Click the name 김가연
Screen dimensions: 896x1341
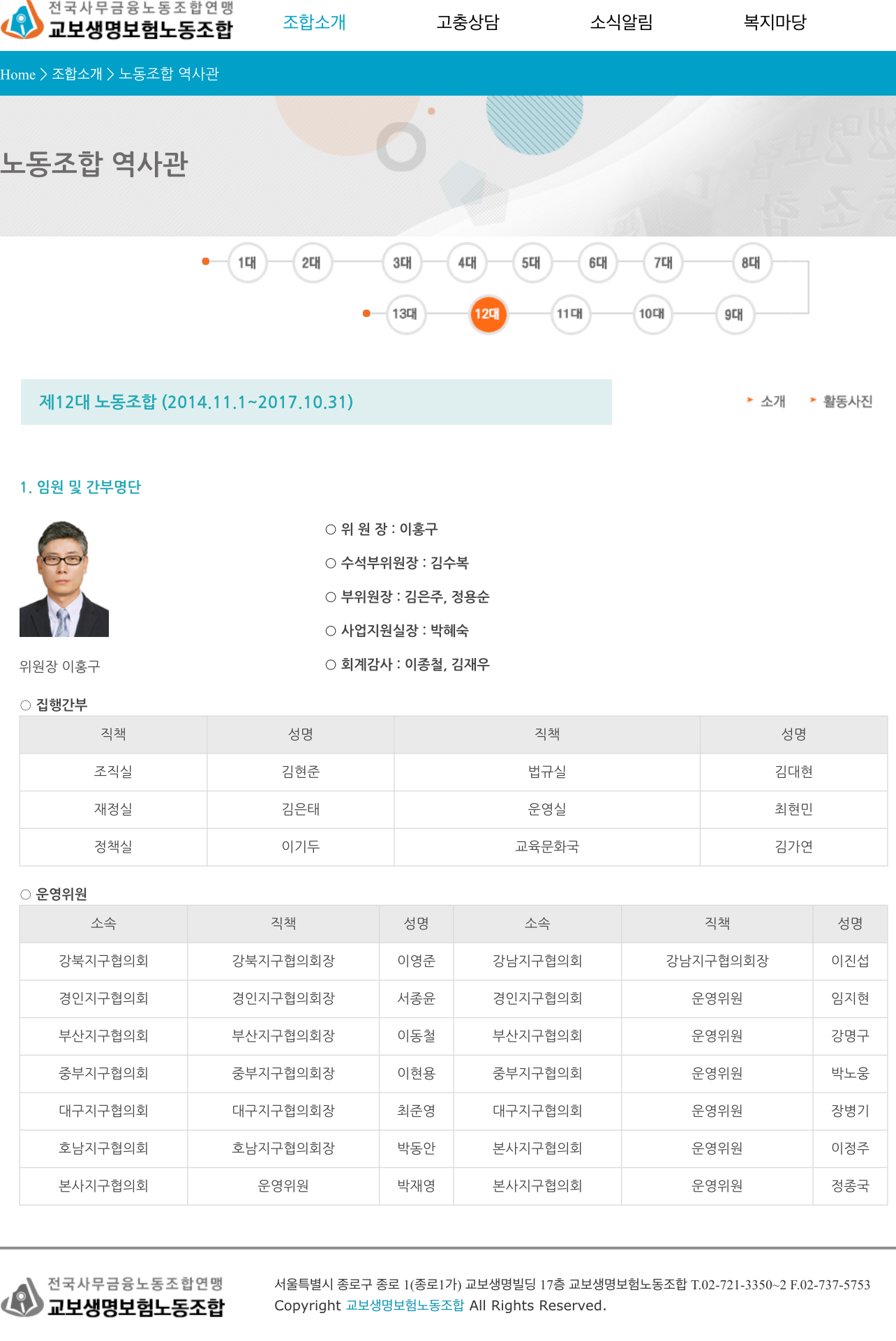click(x=793, y=847)
